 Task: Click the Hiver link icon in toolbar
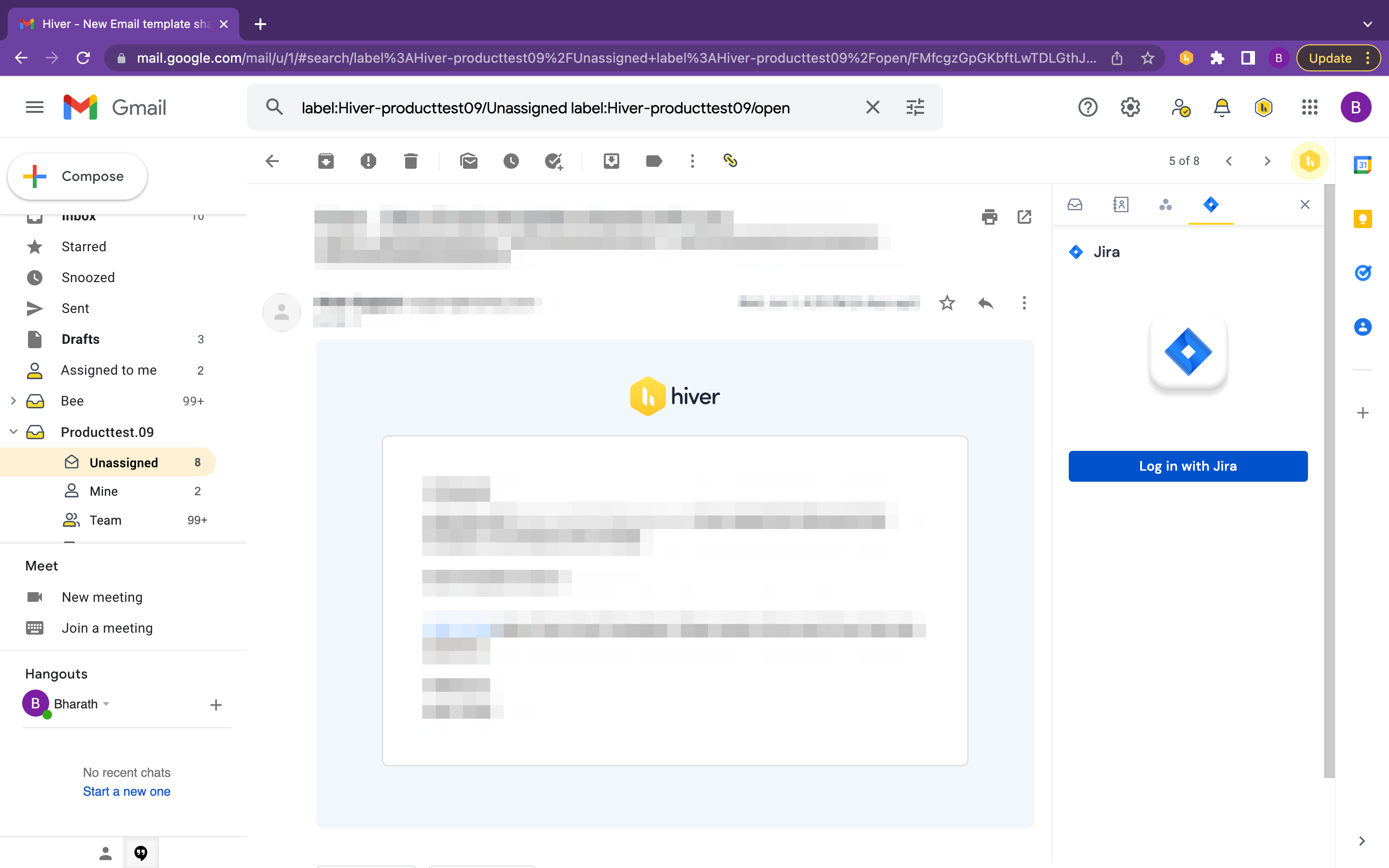point(730,161)
